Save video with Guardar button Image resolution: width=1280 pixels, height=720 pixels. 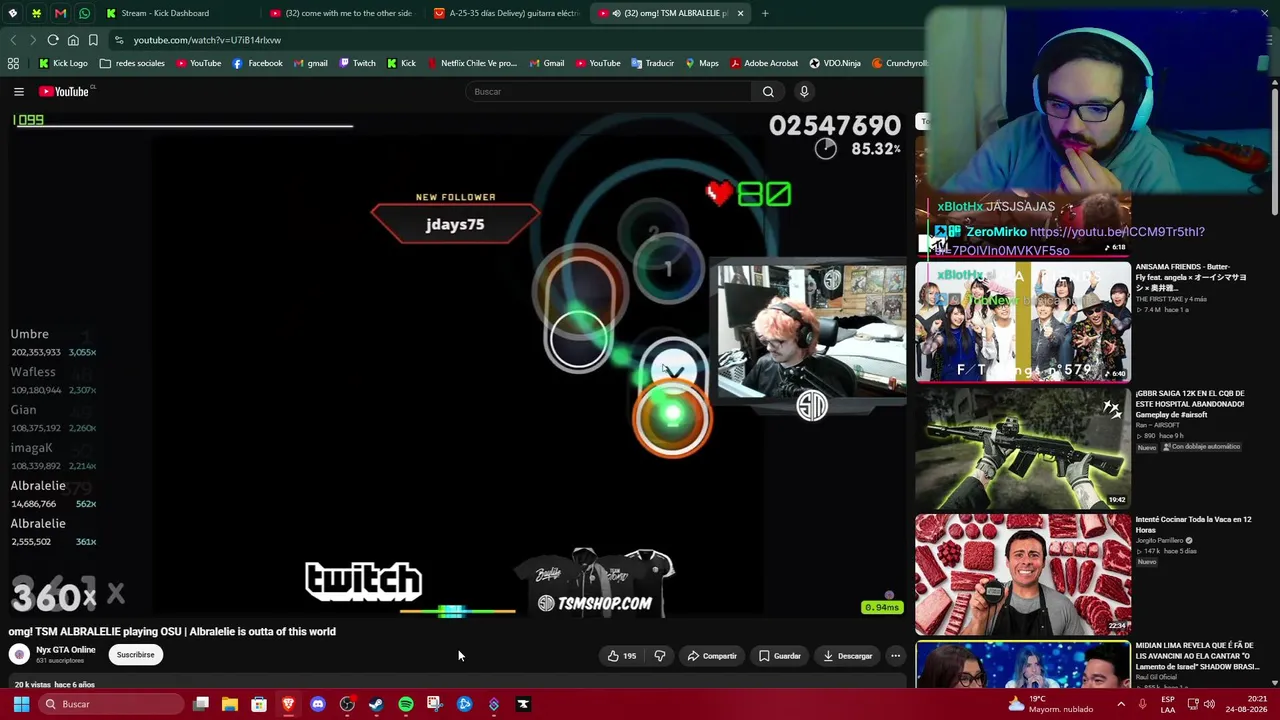(x=780, y=656)
